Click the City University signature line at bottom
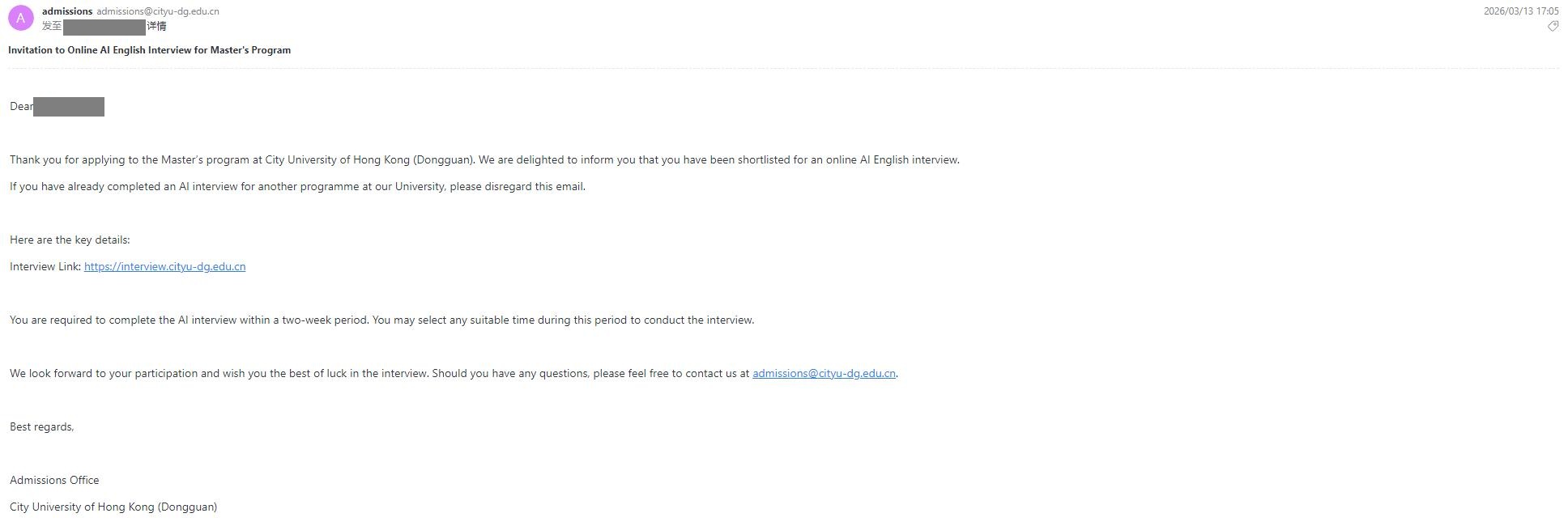This screenshot has width=1568, height=526. point(113,507)
